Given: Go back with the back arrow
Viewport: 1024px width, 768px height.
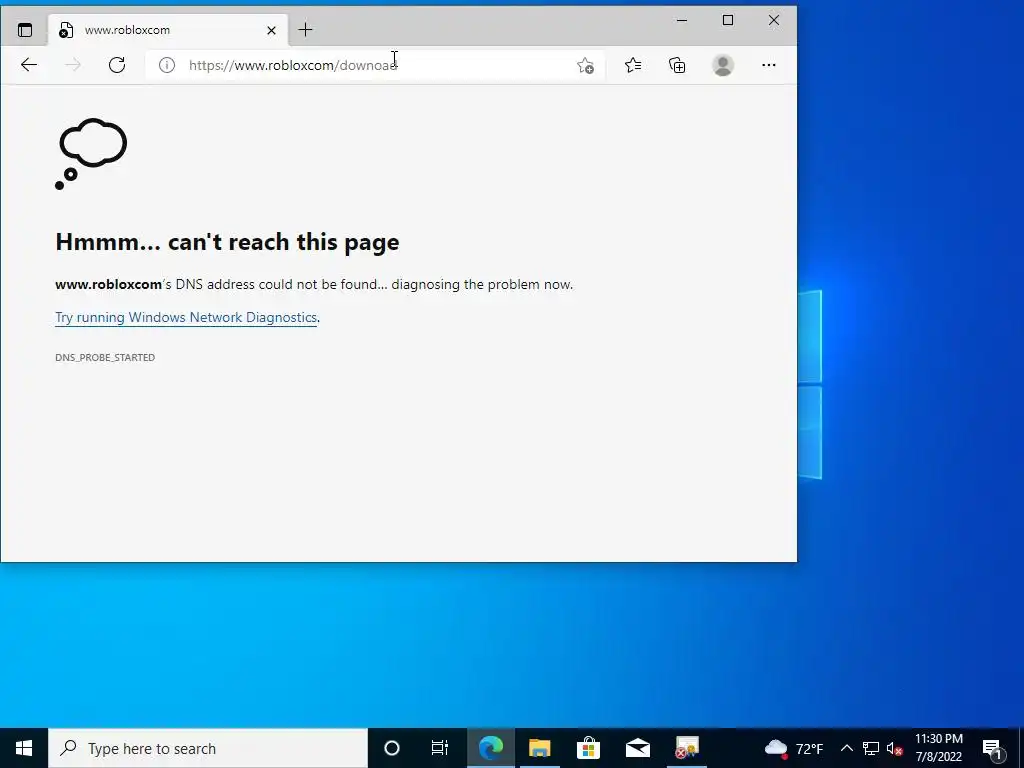Looking at the screenshot, I should pos(29,65).
